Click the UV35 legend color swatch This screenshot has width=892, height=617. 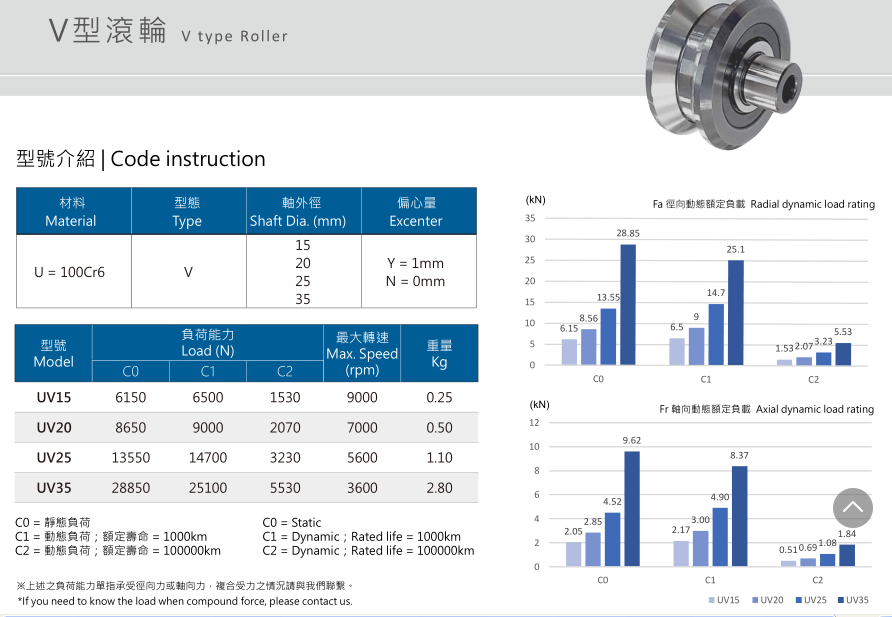pyautogui.click(x=841, y=600)
